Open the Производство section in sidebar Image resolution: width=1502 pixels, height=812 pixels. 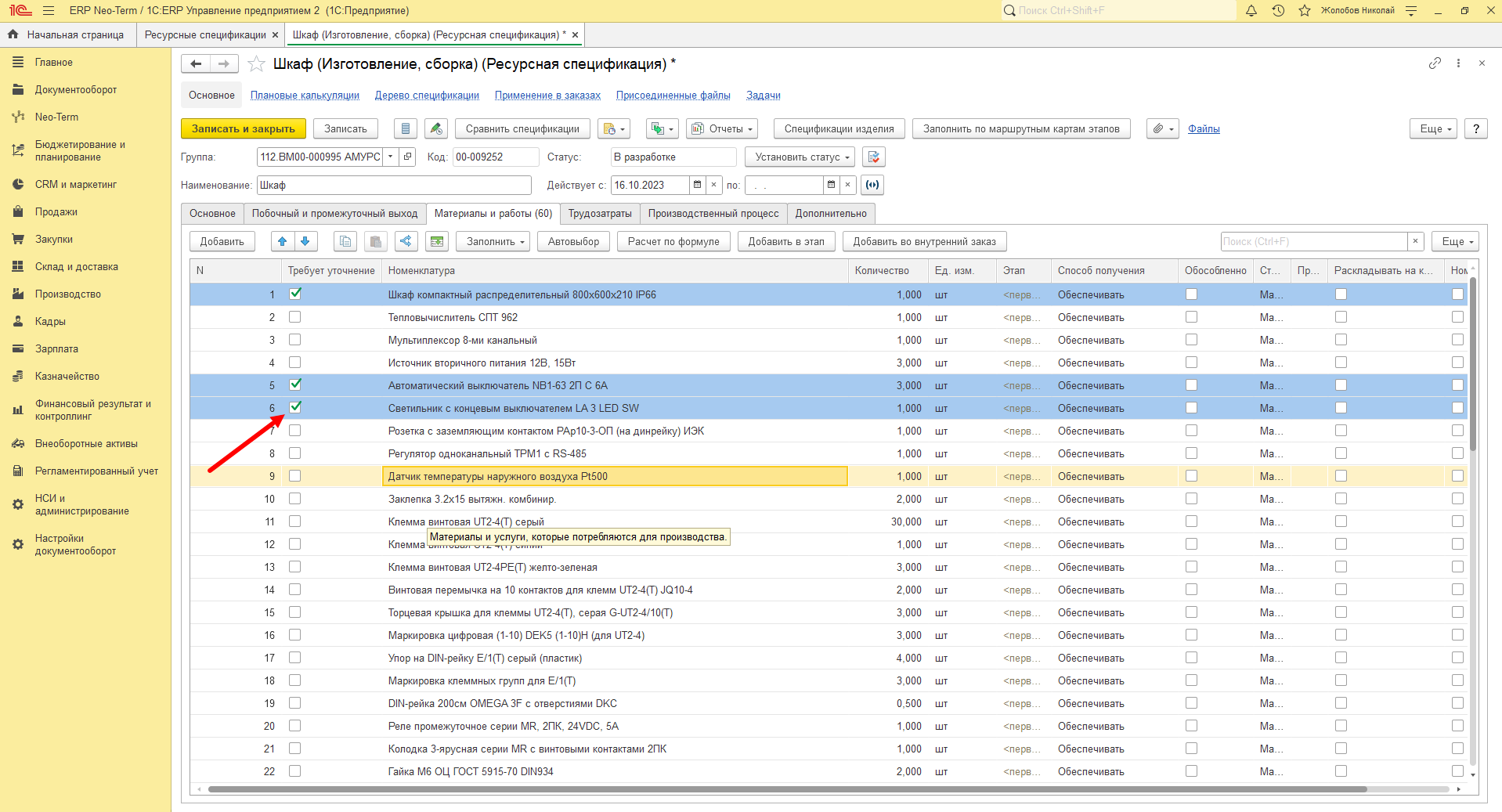[68, 294]
